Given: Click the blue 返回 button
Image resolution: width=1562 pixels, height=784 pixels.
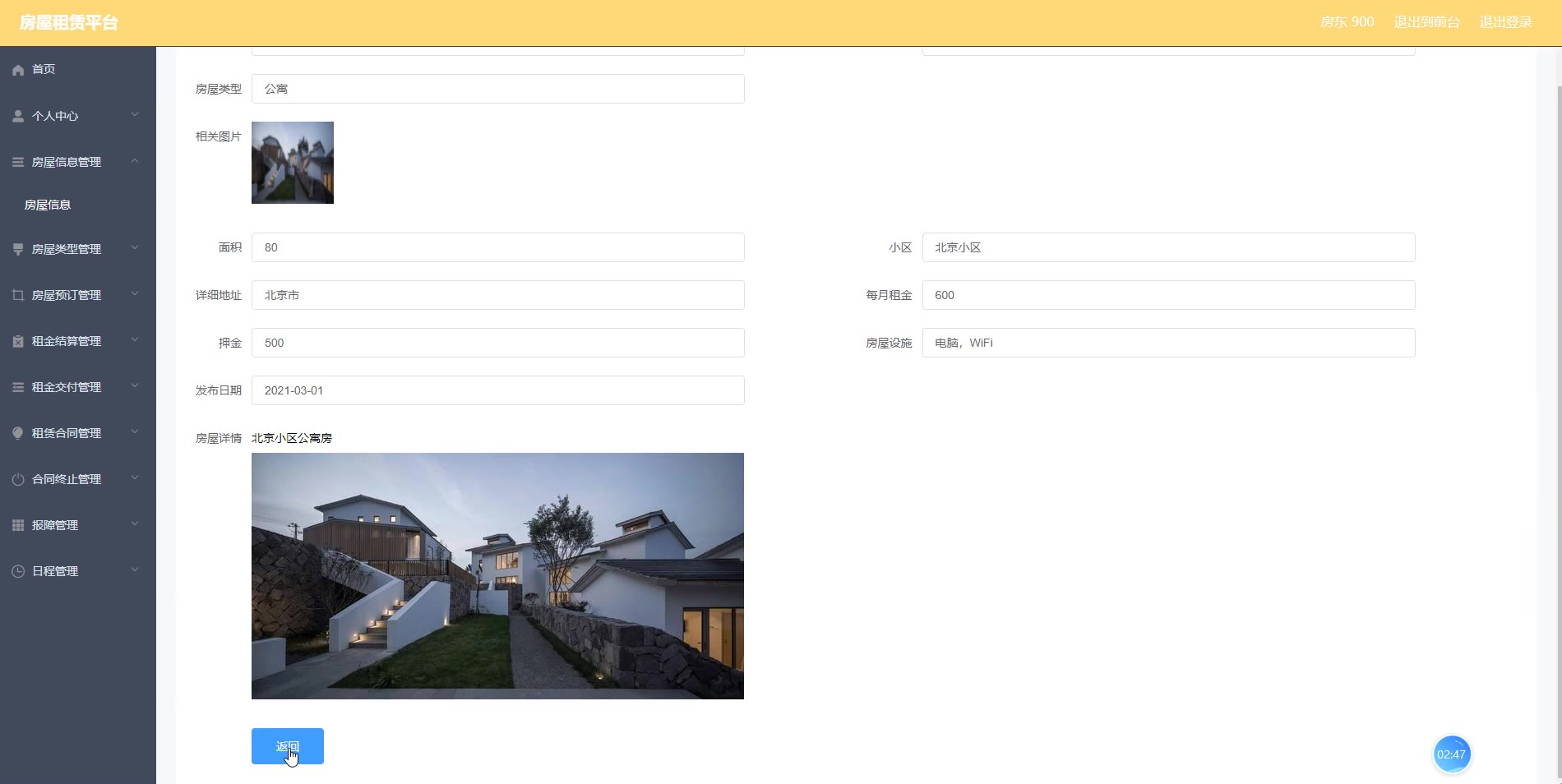Looking at the screenshot, I should click(288, 746).
